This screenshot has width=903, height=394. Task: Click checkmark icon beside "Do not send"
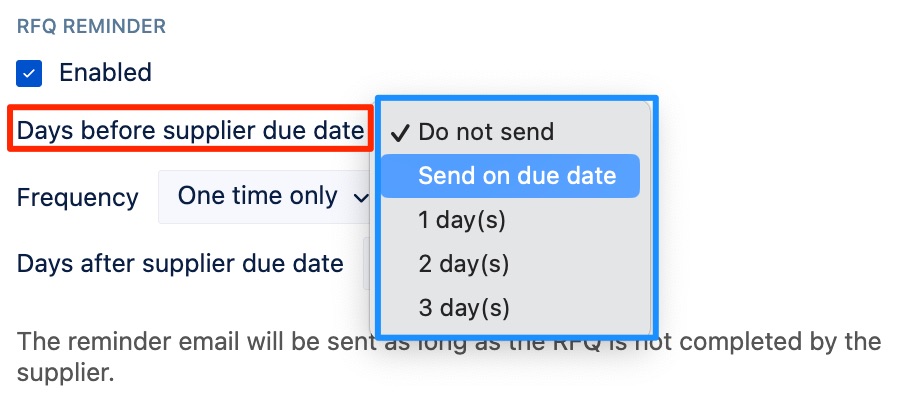[x=400, y=133]
